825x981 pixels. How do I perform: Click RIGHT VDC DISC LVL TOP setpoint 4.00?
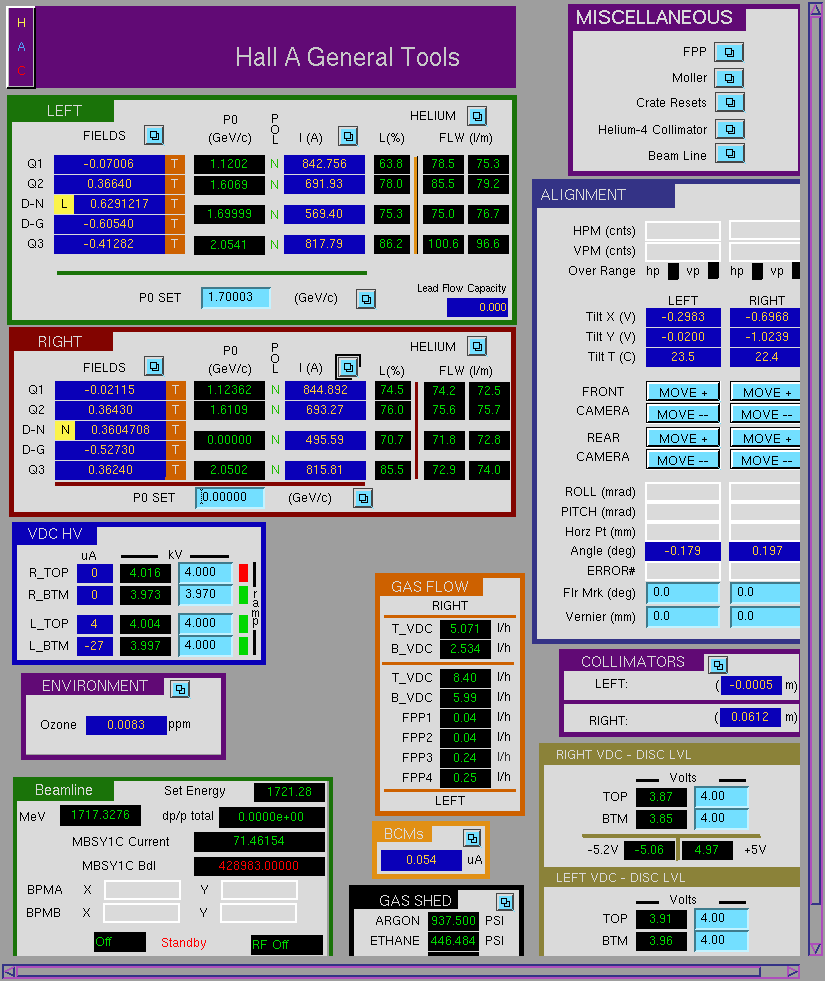(721, 796)
